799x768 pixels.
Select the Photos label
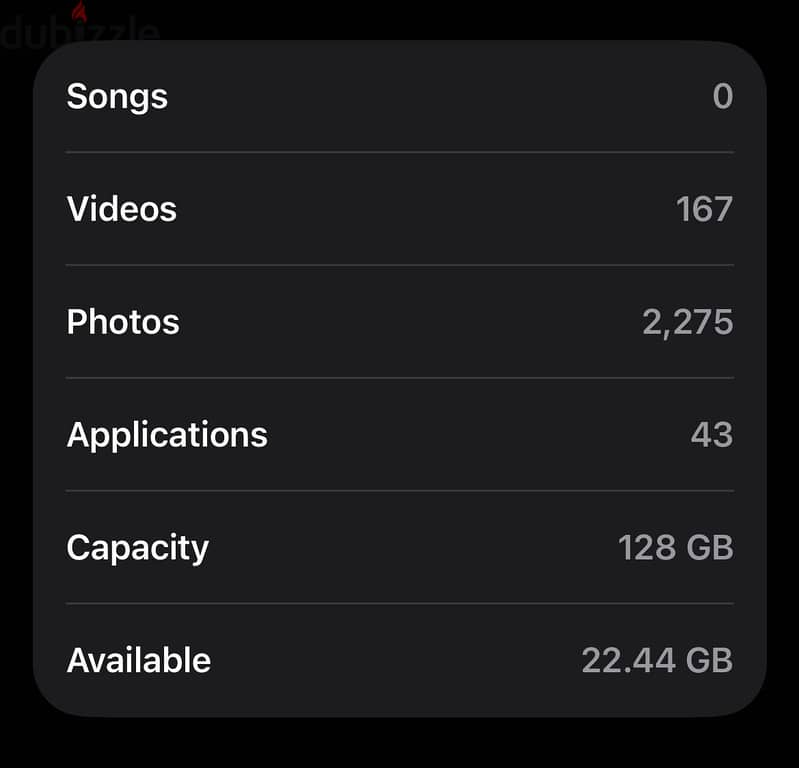tap(123, 322)
